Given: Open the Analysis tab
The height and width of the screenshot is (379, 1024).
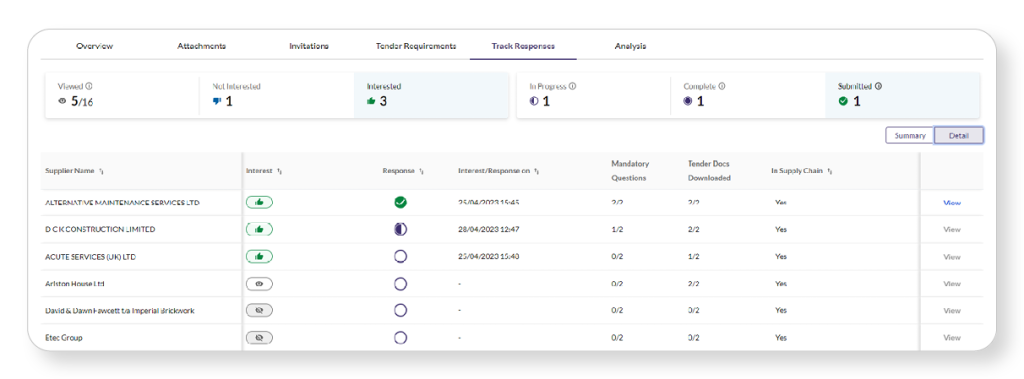Looking at the screenshot, I should click(630, 46).
